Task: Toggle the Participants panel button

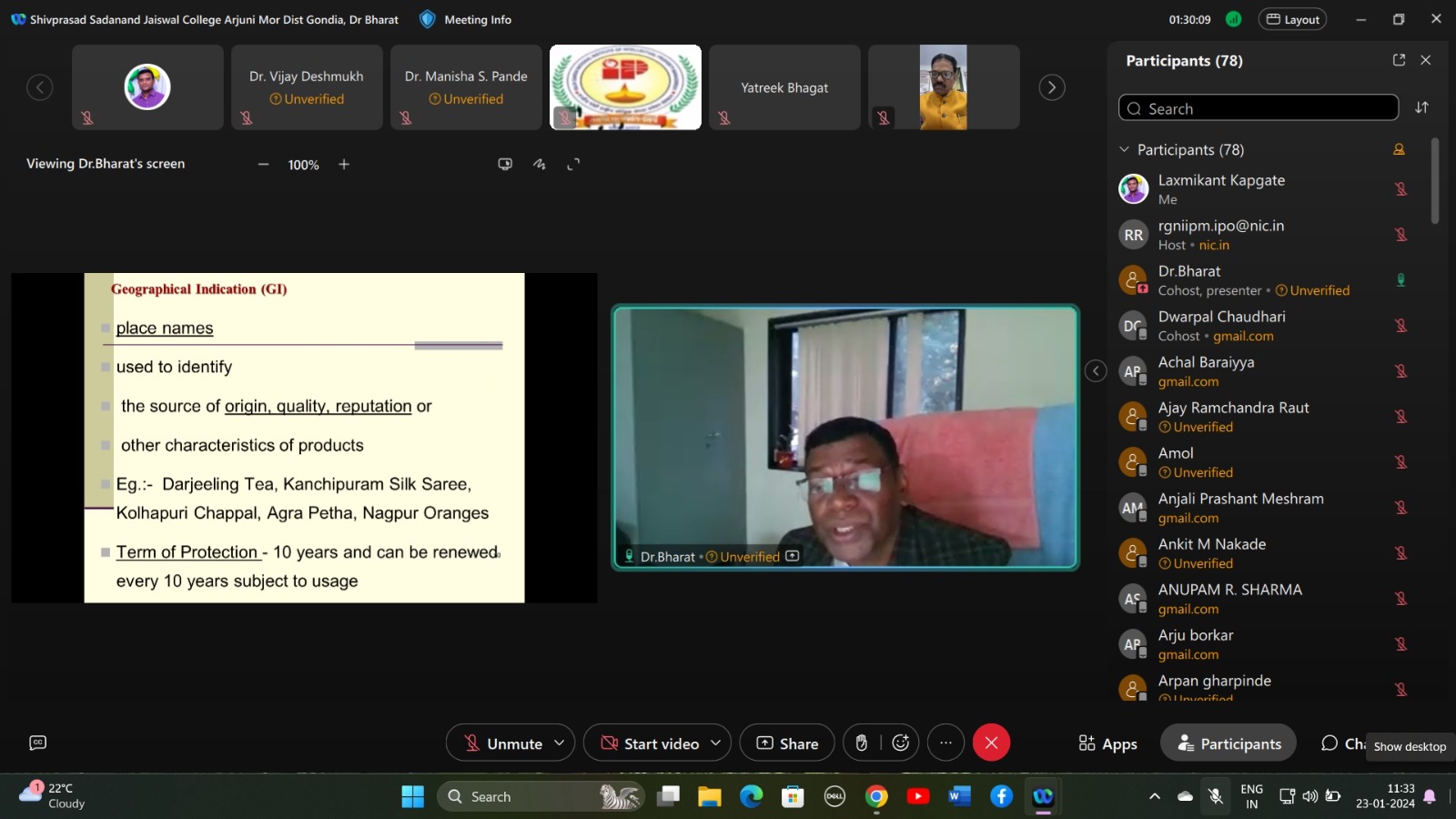Action: [x=1228, y=743]
